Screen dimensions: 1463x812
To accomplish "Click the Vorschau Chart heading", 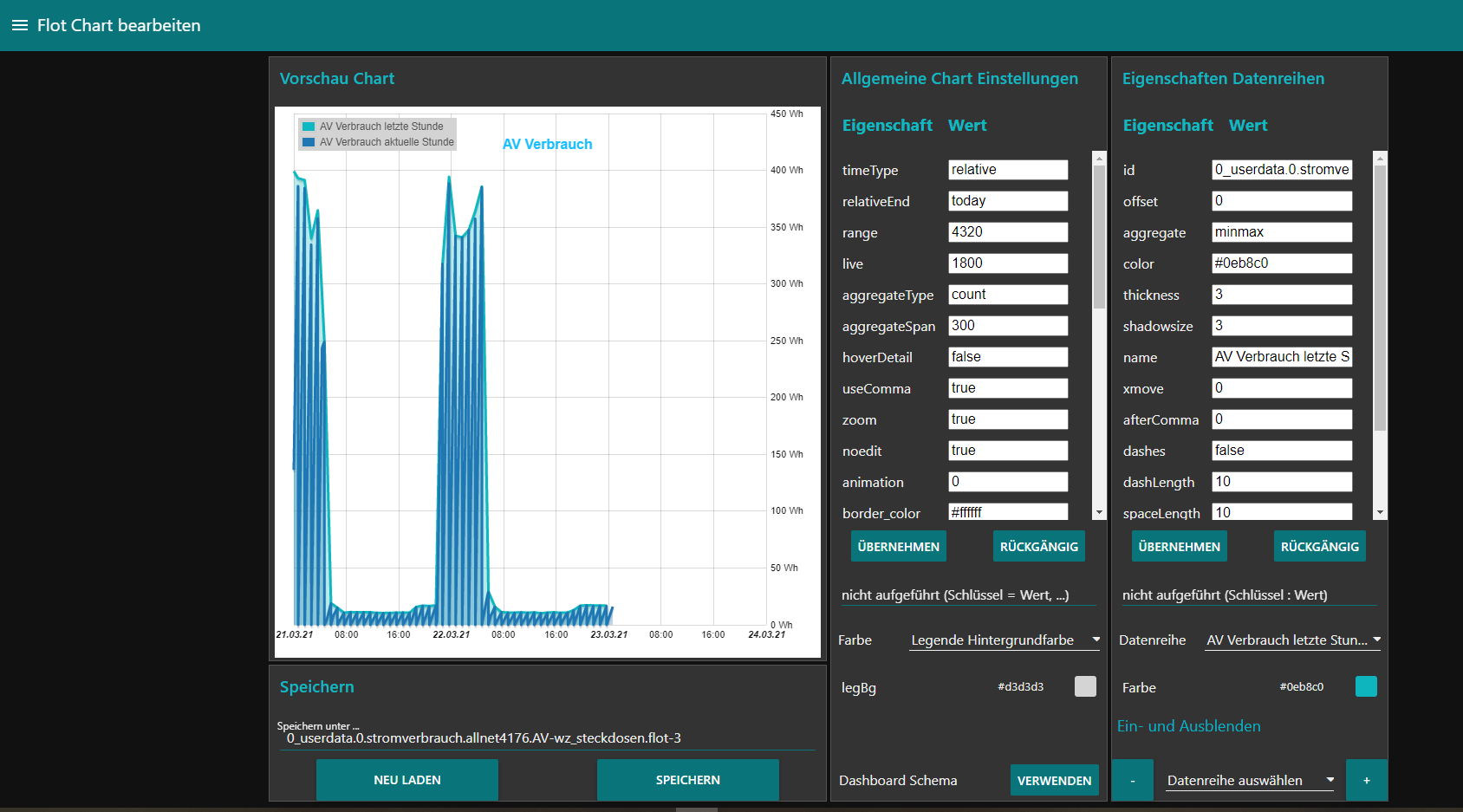I will pyautogui.click(x=337, y=78).
